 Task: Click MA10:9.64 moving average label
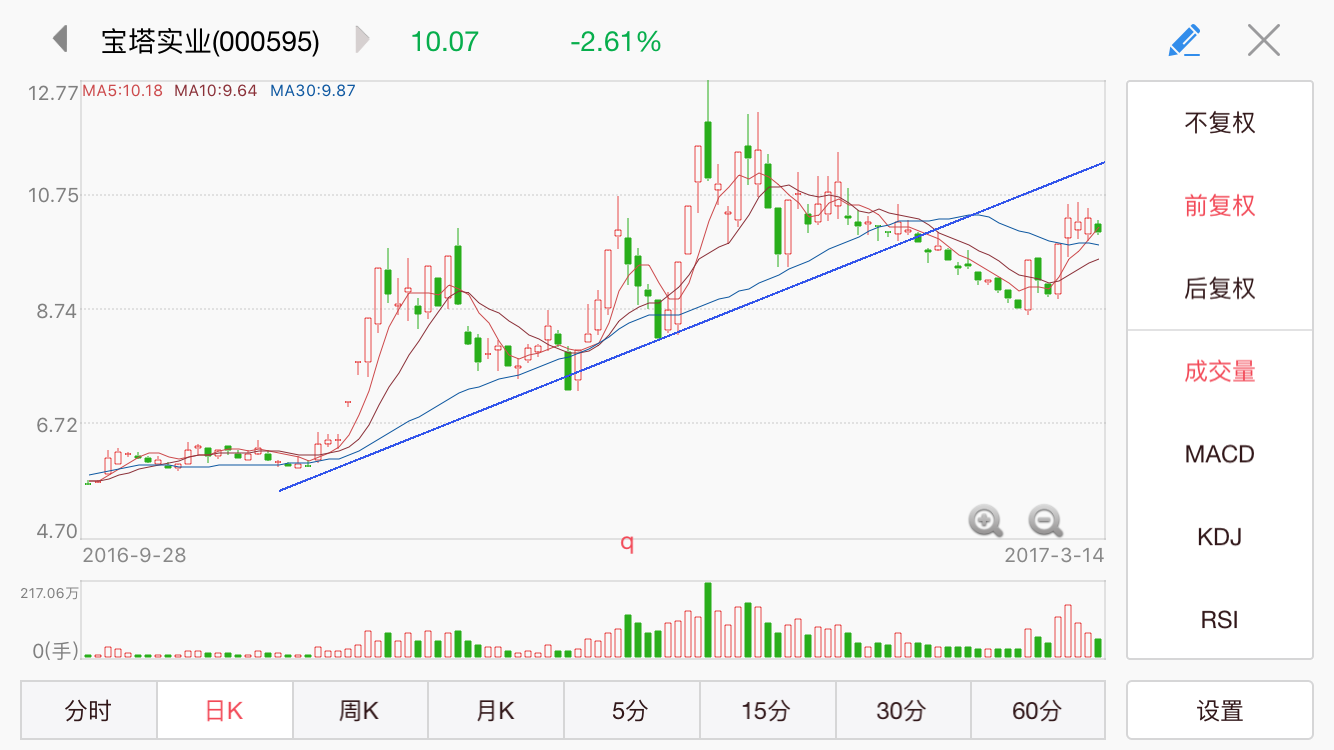[216, 90]
